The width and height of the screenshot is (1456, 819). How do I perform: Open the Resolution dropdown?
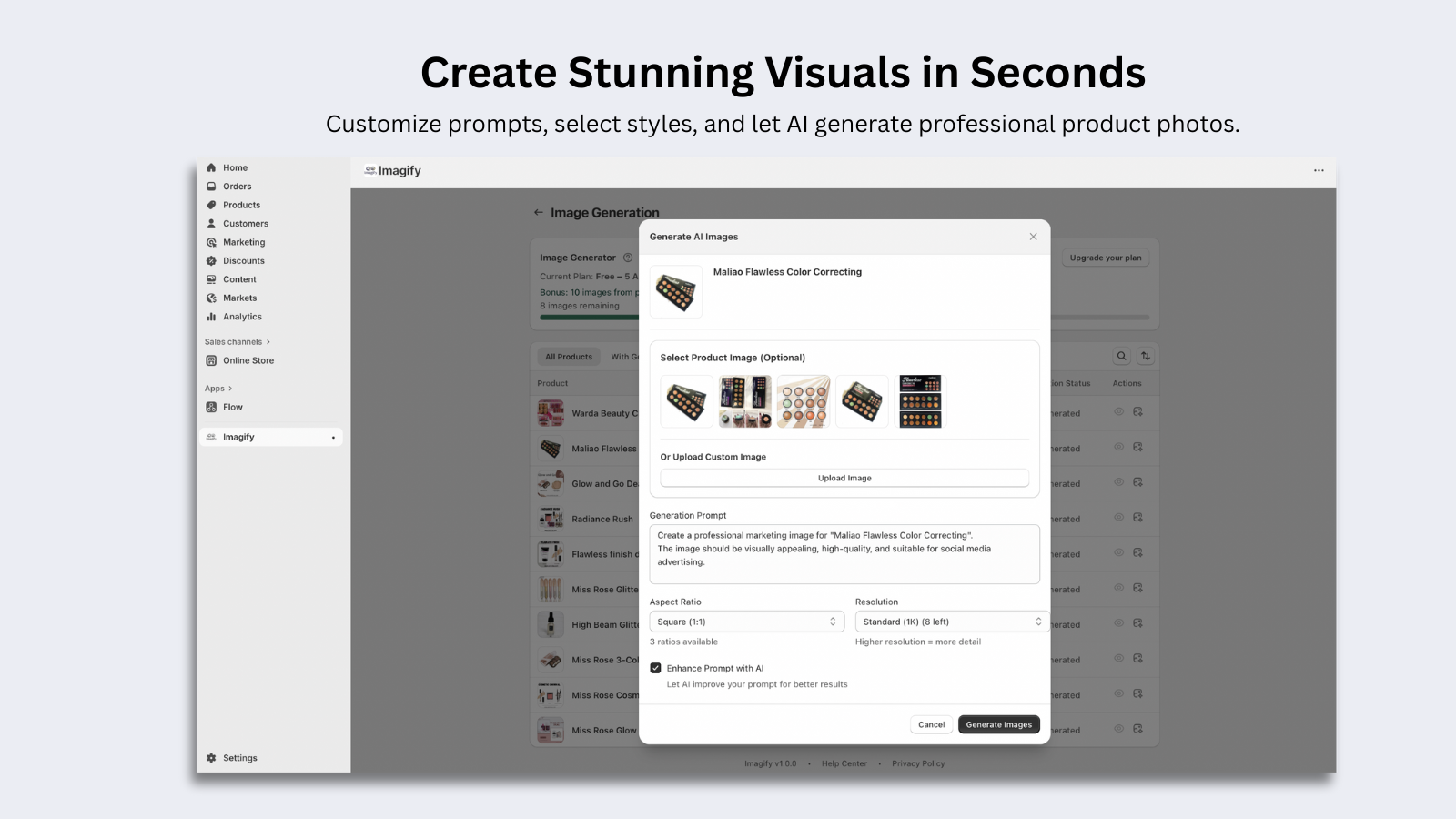(951, 621)
